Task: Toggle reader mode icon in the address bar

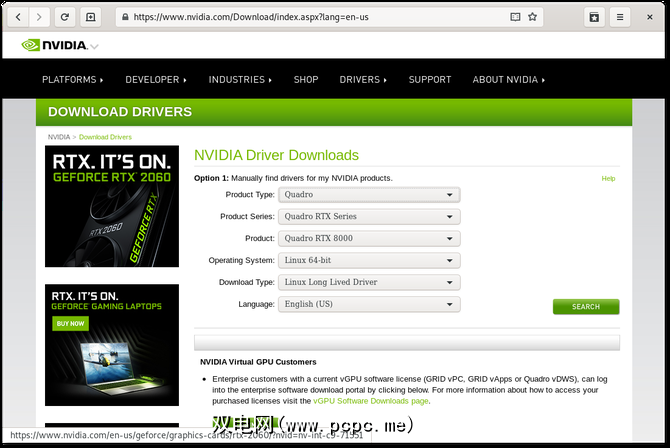Action: coord(515,17)
